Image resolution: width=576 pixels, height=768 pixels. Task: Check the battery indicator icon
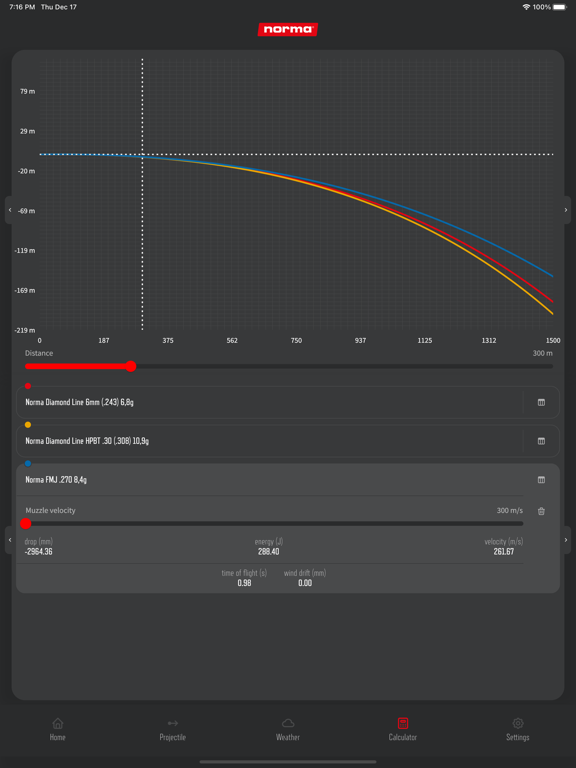560,7
